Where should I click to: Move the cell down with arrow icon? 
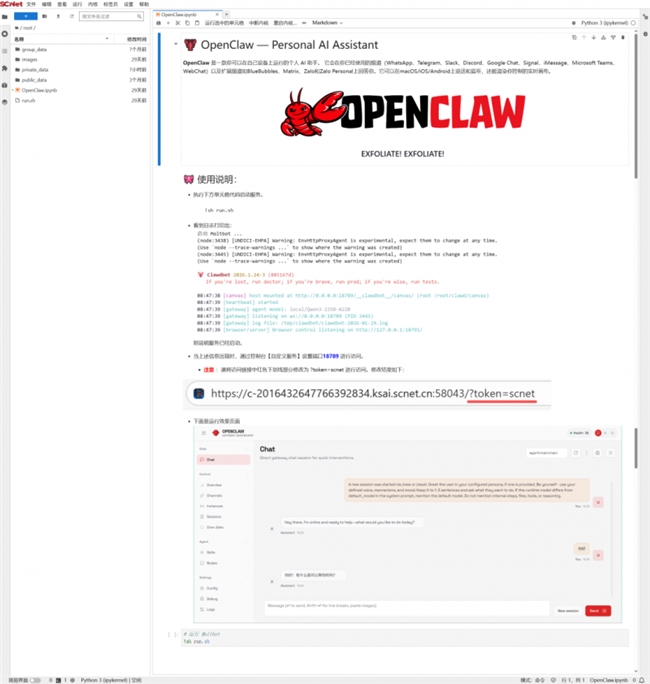click(x=594, y=38)
